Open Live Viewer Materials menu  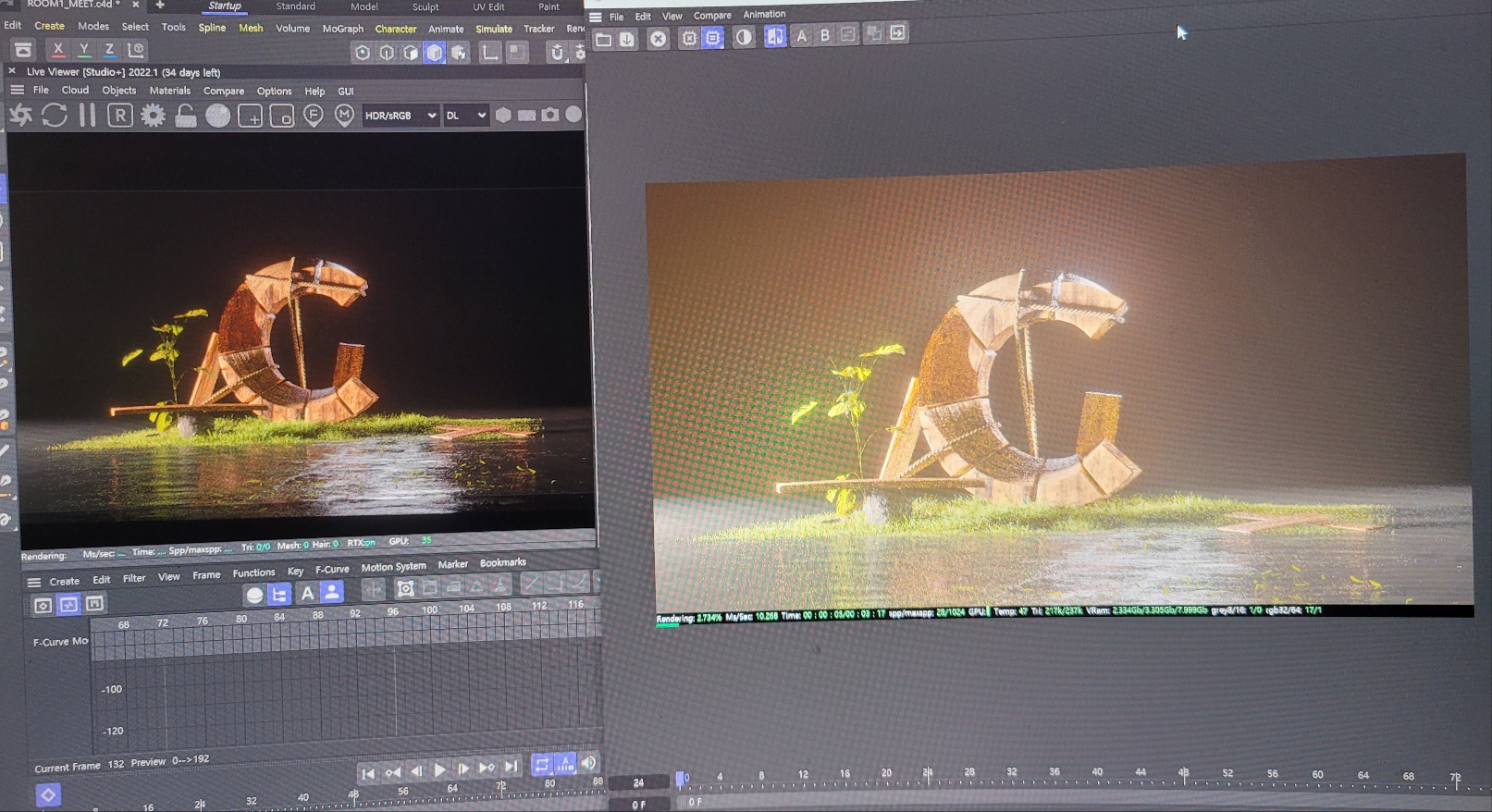pos(170,91)
